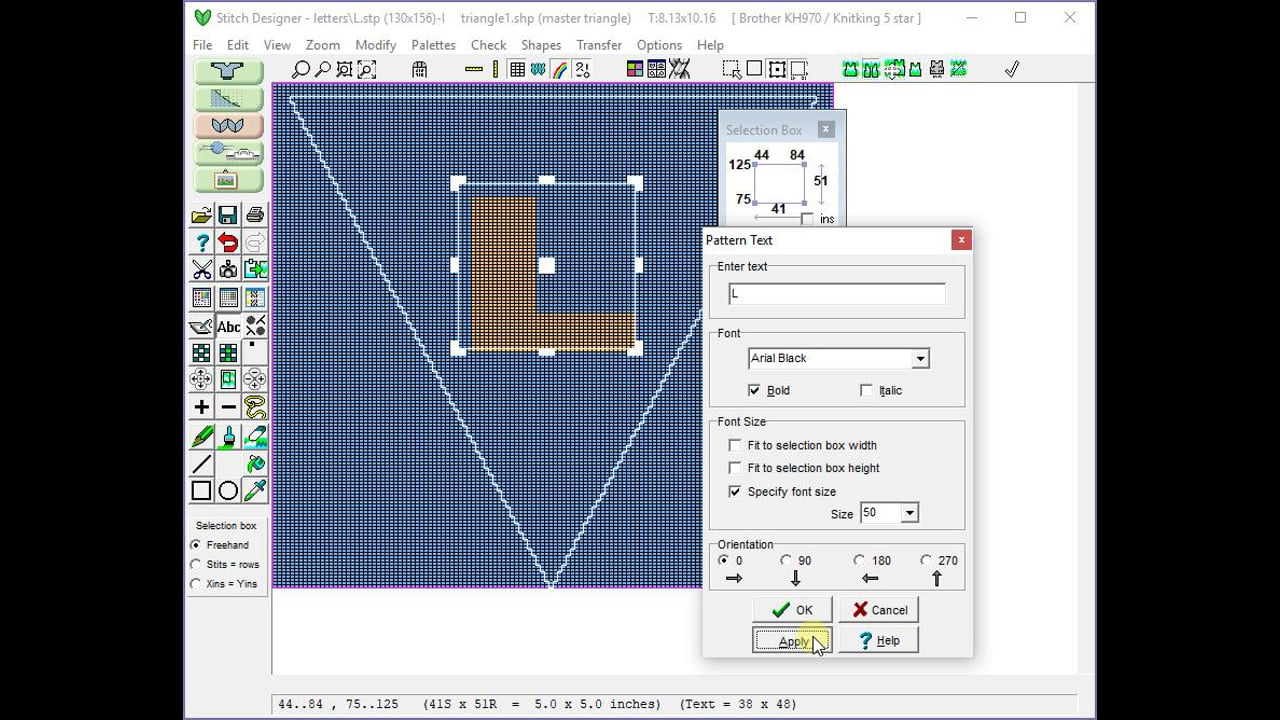Screen dimensions: 1280x720
Task: Select Stits = rows selection option
Action: click(x=196, y=564)
